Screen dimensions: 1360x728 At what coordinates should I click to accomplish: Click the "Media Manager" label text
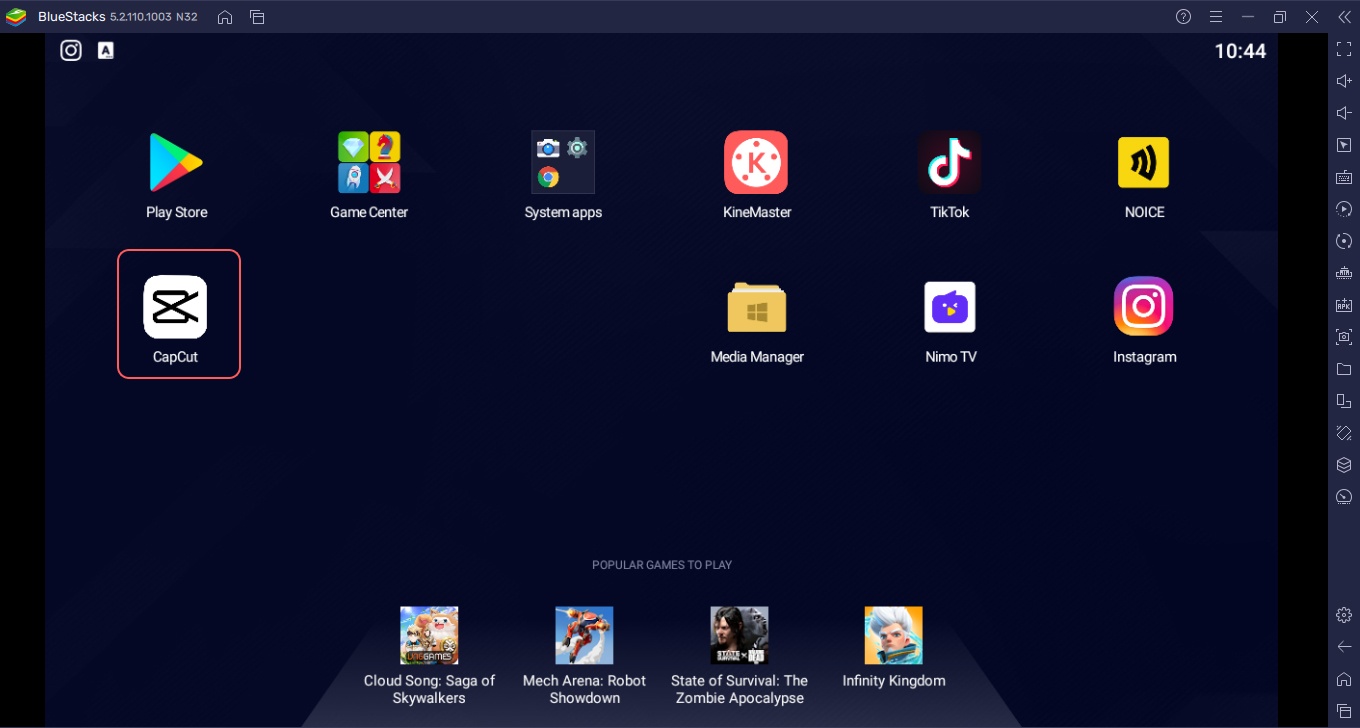[757, 357]
